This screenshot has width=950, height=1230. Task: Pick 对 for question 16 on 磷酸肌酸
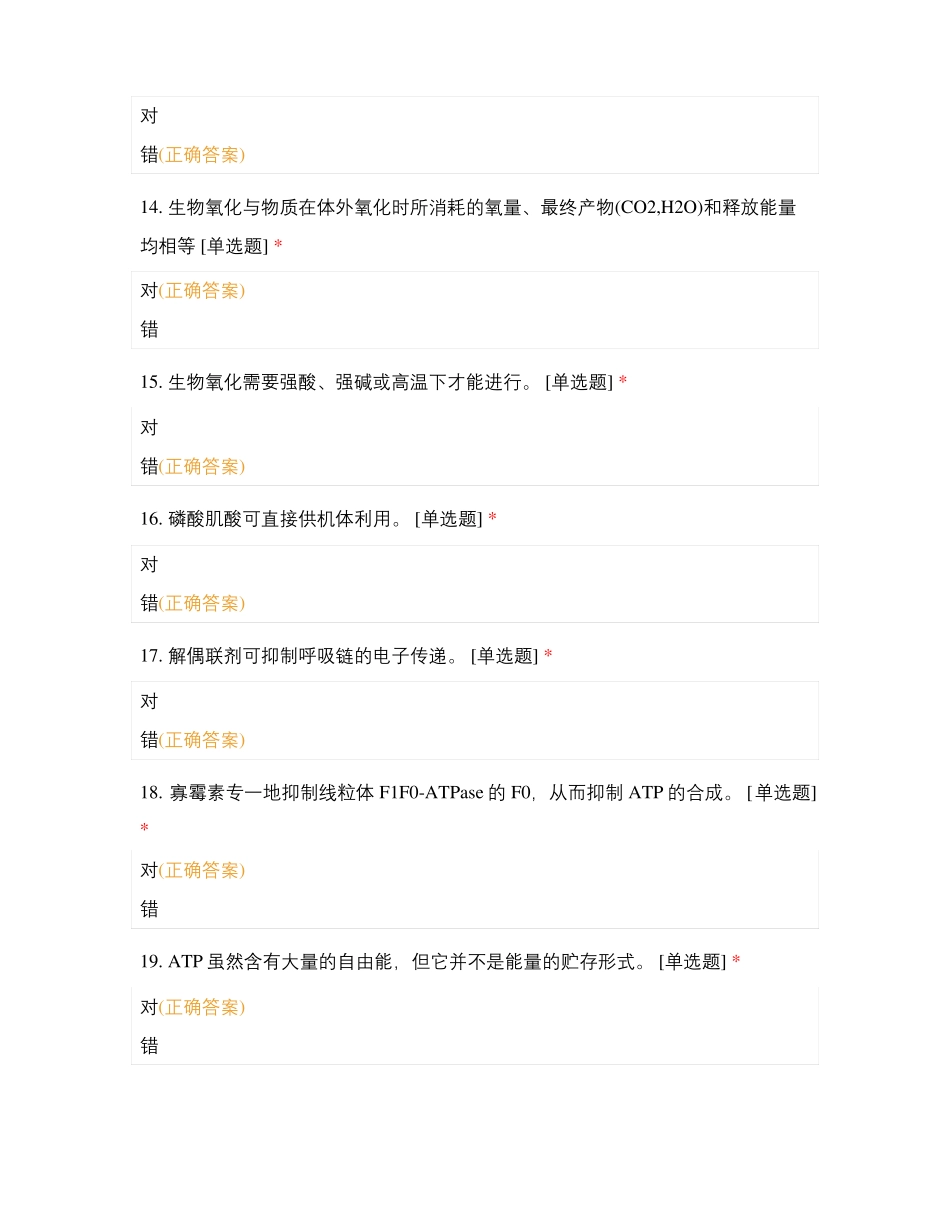pyautogui.click(x=150, y=564)
